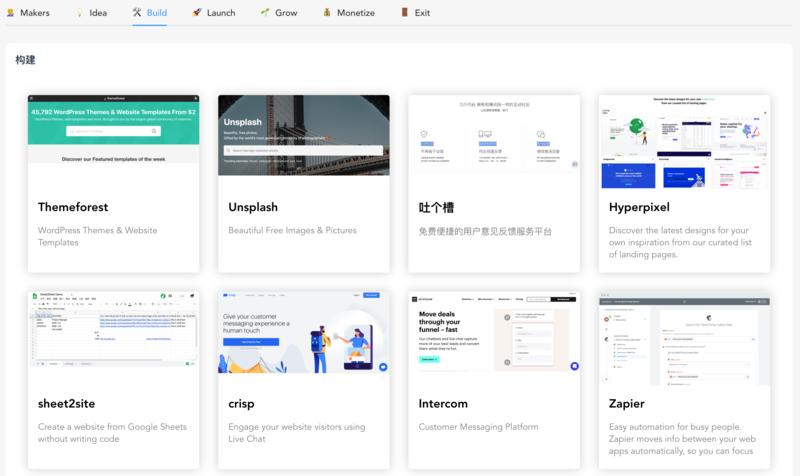Click 'WordPress Themes & Website Templates' description
The image size is (800, 476).
point(97,236)
